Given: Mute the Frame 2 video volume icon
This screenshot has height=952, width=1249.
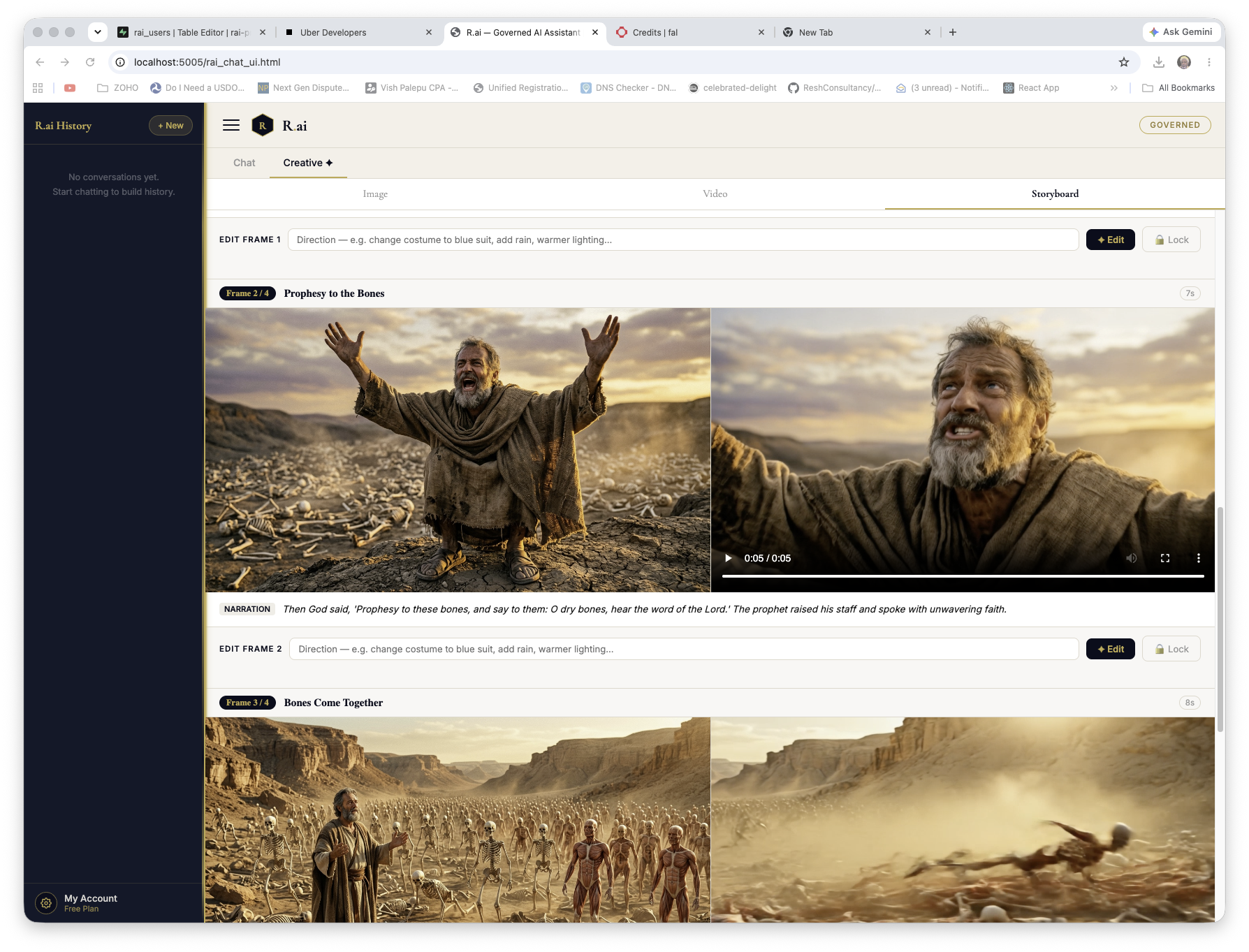Looking at the screenshot, I should [x=1132, y=558].
